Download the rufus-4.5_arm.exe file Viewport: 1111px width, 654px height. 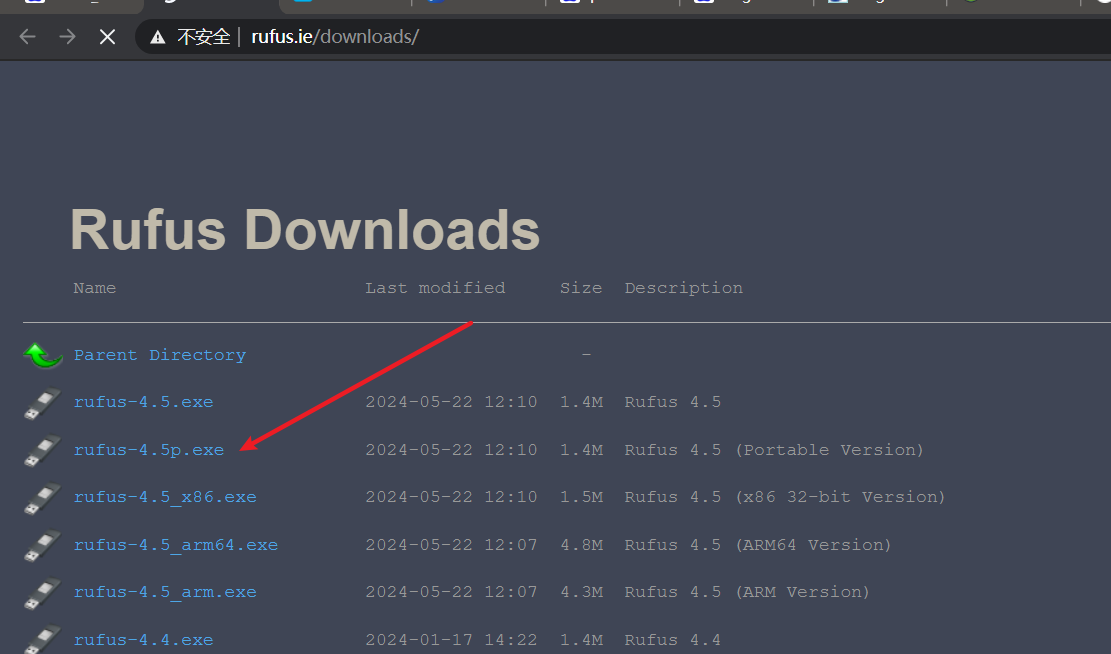click(165, 592)
